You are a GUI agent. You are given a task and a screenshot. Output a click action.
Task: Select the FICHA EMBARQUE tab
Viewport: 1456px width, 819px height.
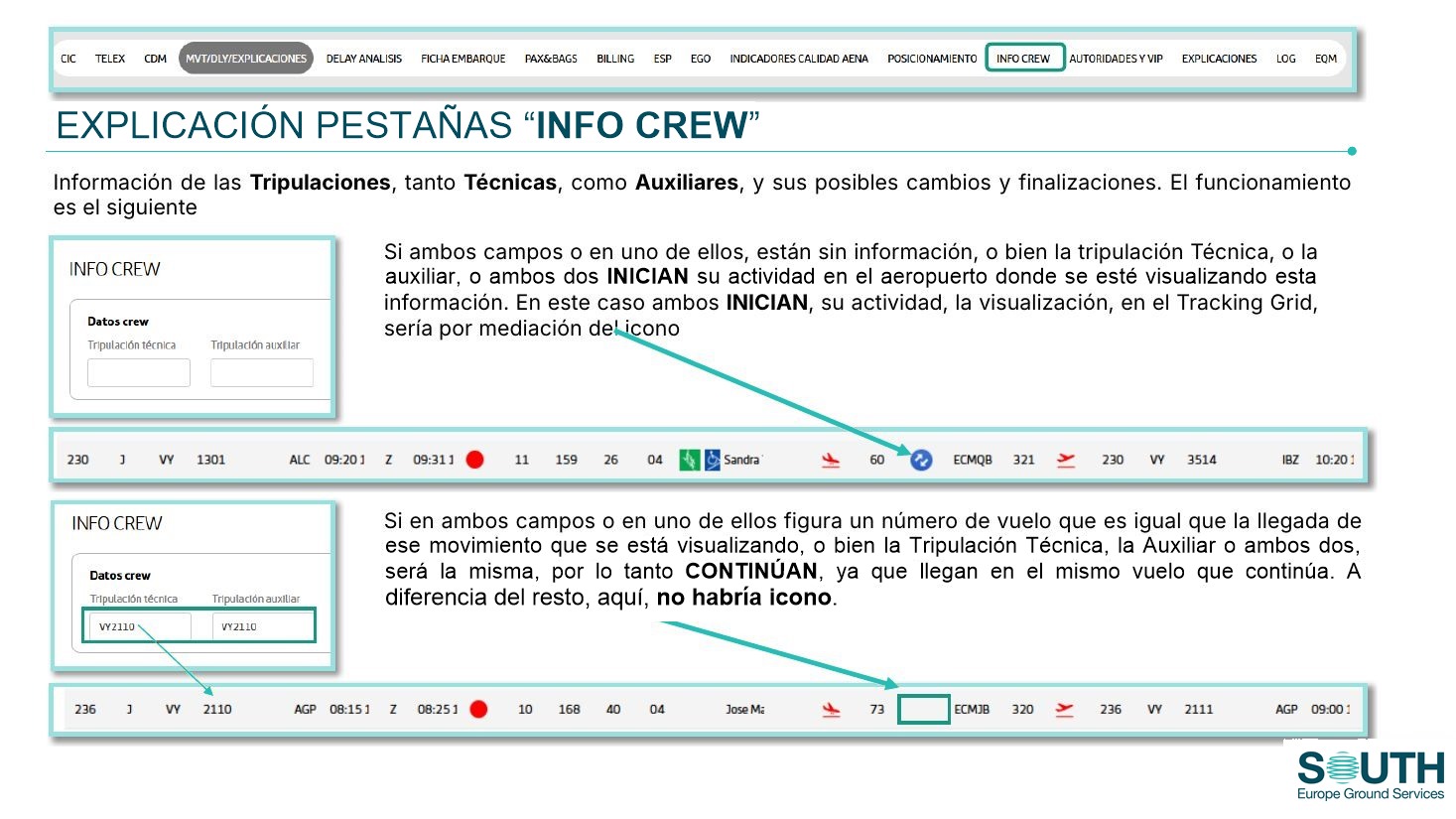coord(463,59)
